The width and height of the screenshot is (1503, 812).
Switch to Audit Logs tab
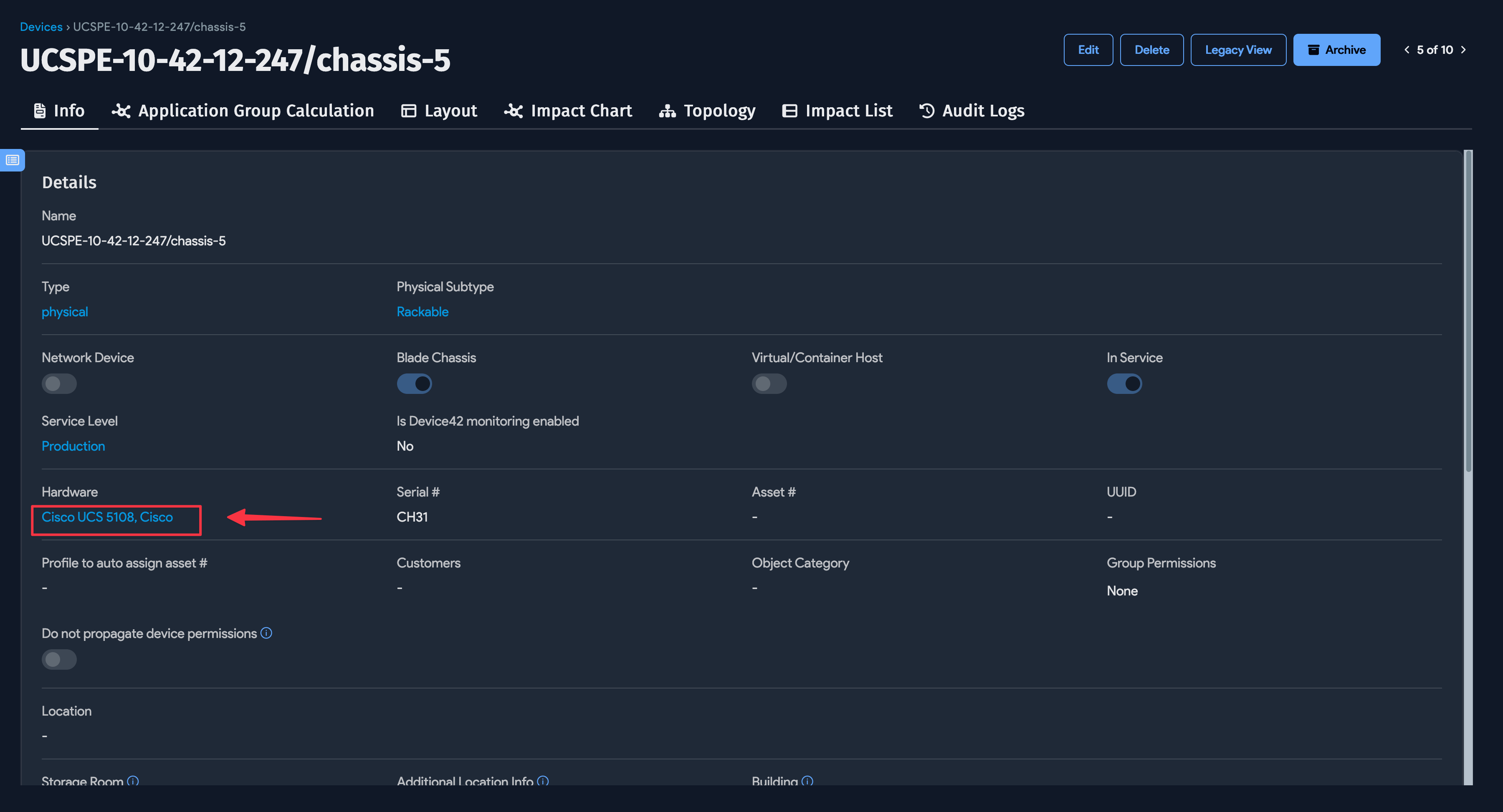pyautogui.click(x=972, y=111)
